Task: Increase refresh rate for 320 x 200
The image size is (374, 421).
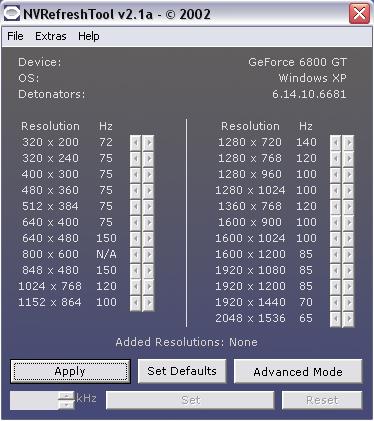Action: [x=148, y=143]
